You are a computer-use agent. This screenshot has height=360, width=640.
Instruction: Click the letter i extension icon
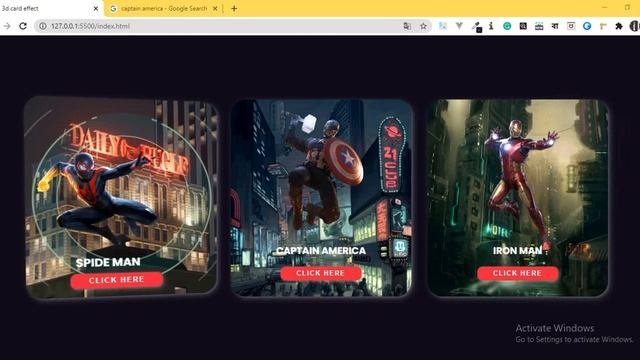coord(491,26)
